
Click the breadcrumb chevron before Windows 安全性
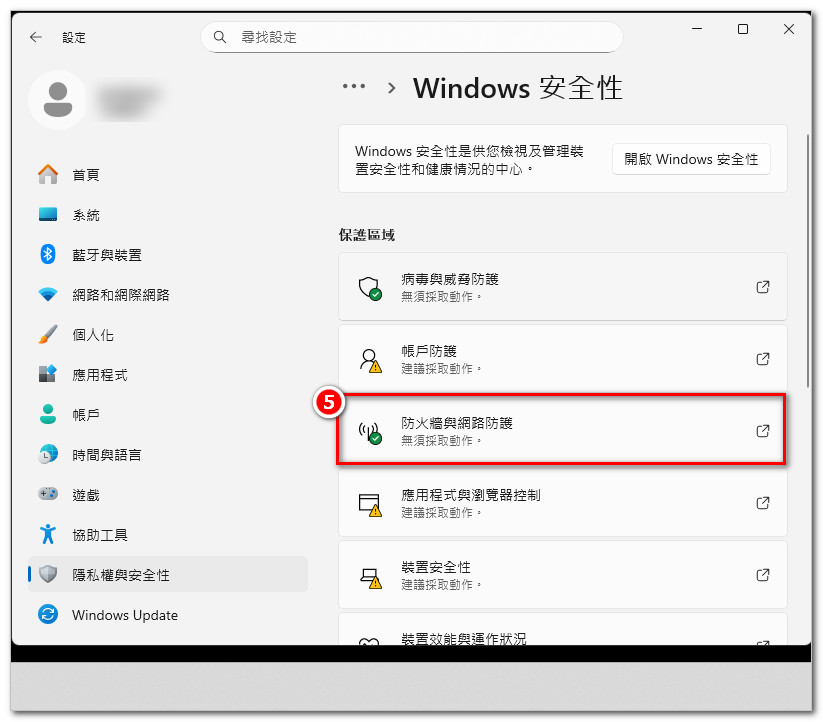pos(391,88)
